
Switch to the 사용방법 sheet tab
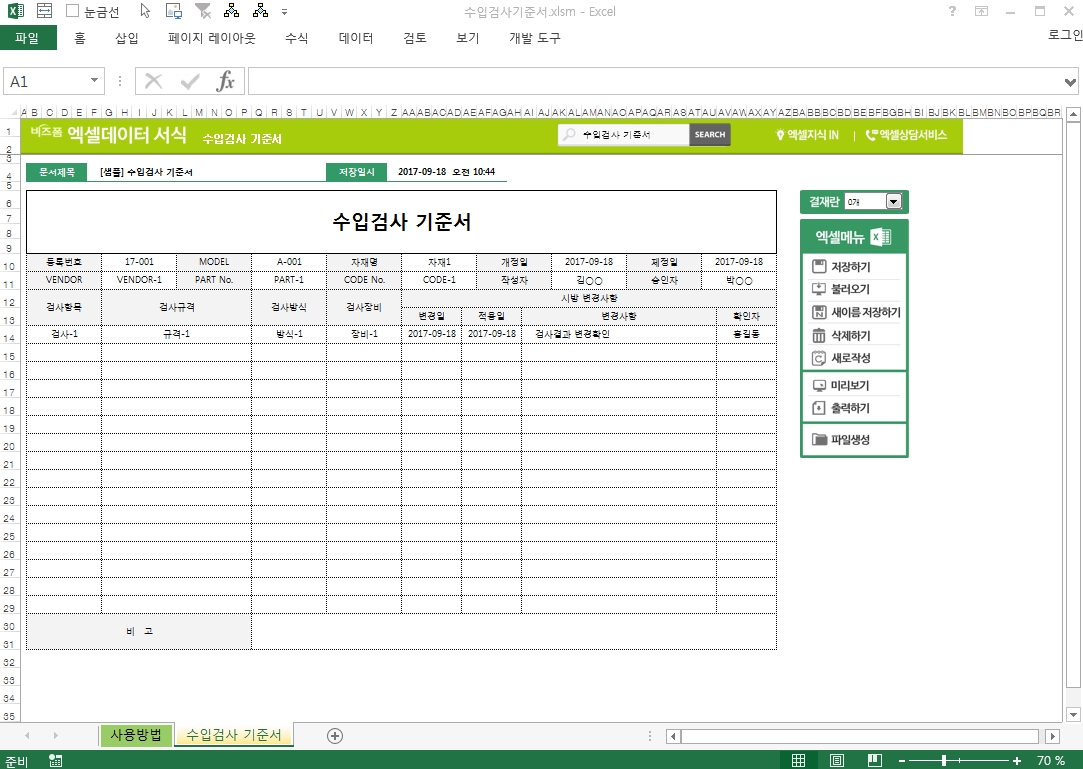[x=135, y=736]
